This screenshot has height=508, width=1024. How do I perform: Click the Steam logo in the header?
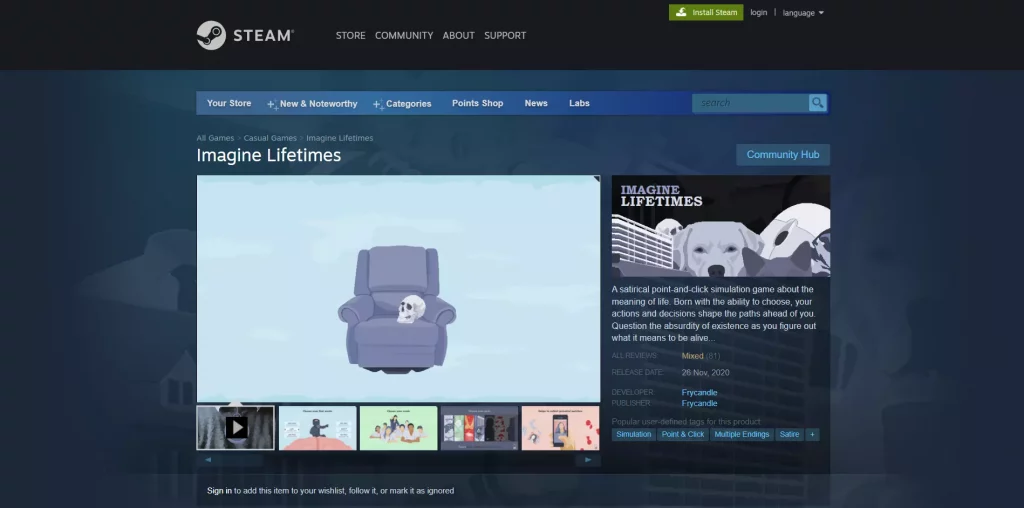click(246, 35)
